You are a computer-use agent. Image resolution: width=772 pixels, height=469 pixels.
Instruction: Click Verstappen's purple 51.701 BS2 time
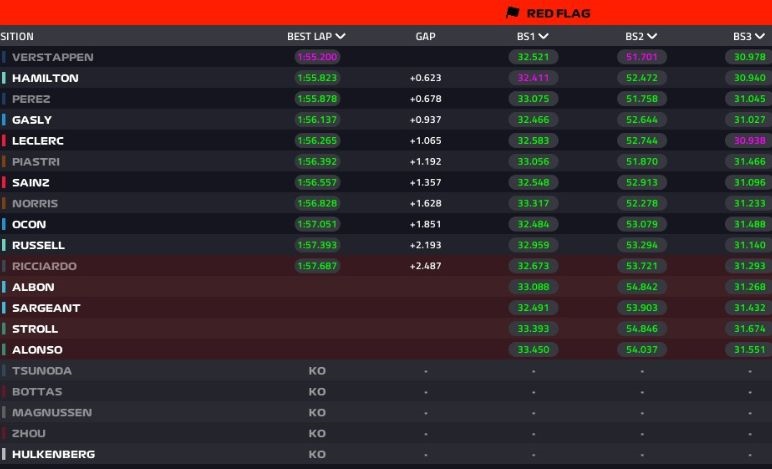[641, 57]
